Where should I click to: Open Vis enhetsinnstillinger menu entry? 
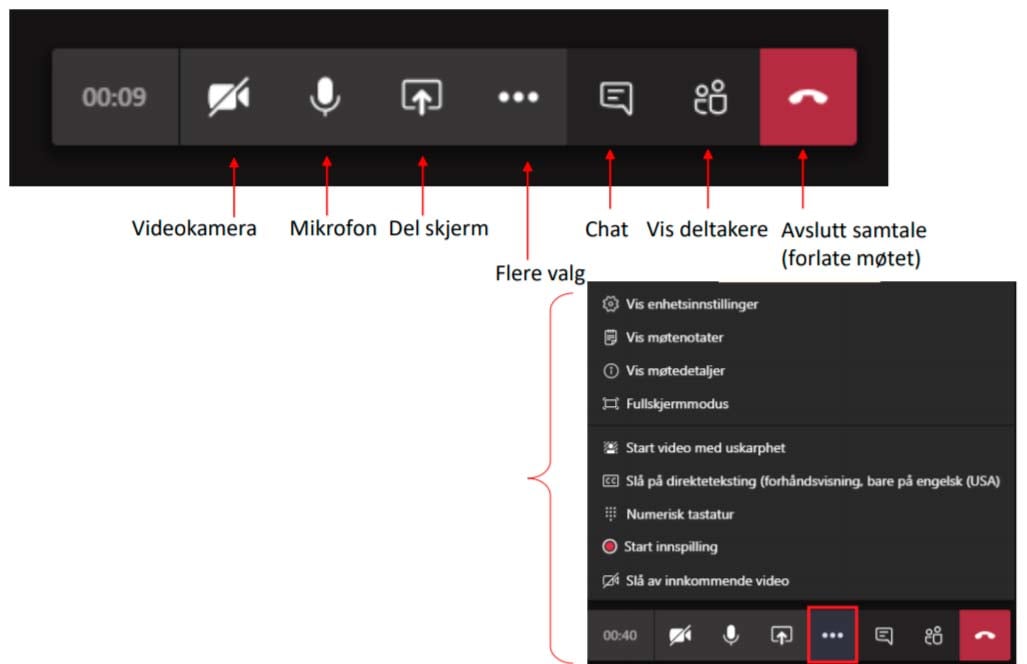click(691, 304)
